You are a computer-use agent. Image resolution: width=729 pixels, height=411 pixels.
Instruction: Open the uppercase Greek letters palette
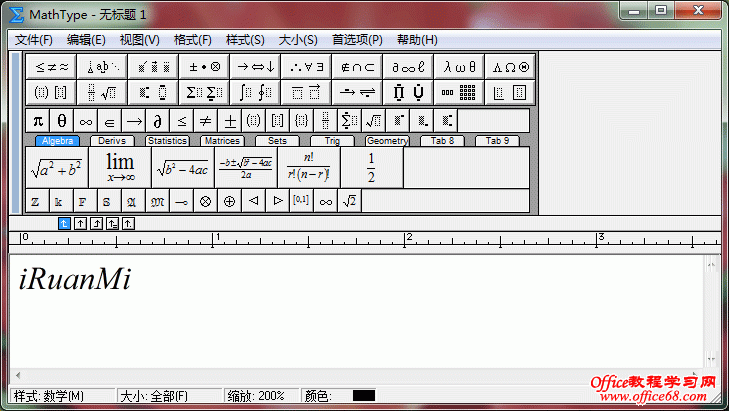[x=510, y=67]
